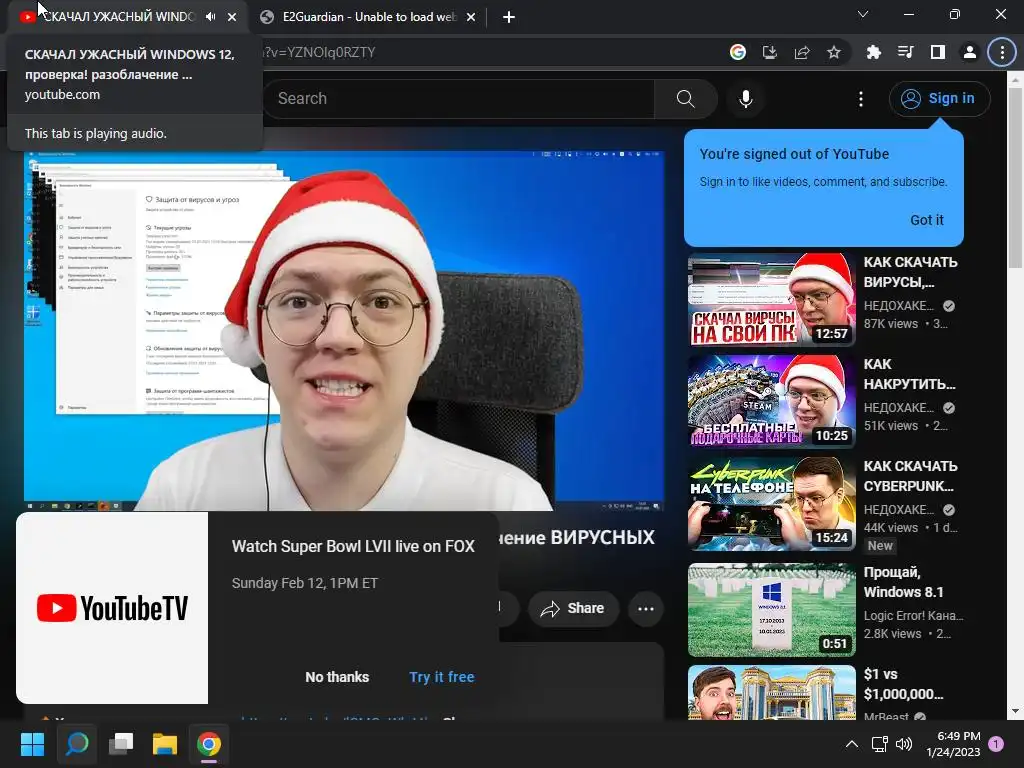The image size is (1024, 768).
Task: Open the Cyberpunk НА ТЕЛЕФОНЕ thumbnail
Action: pyautogui.click(x=771, y=504)
